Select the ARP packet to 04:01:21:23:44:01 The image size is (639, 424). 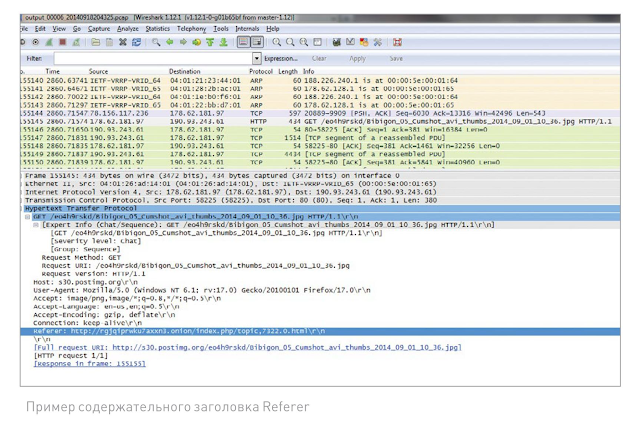[x=320, y=81]
